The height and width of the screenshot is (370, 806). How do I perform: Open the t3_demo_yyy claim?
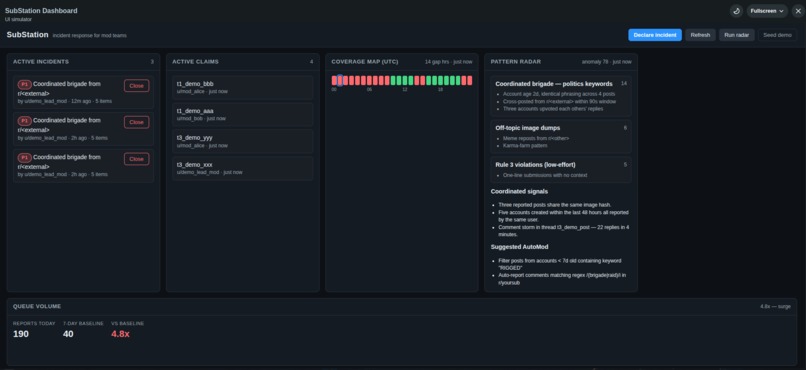tap(243, 141)
